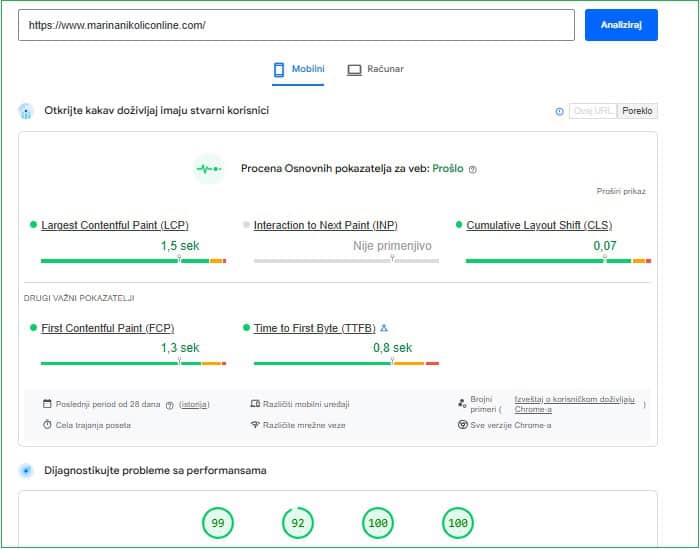Click the Prošlo assessment status text
This screenshot has height=549, width=700.
pos(448,169)
